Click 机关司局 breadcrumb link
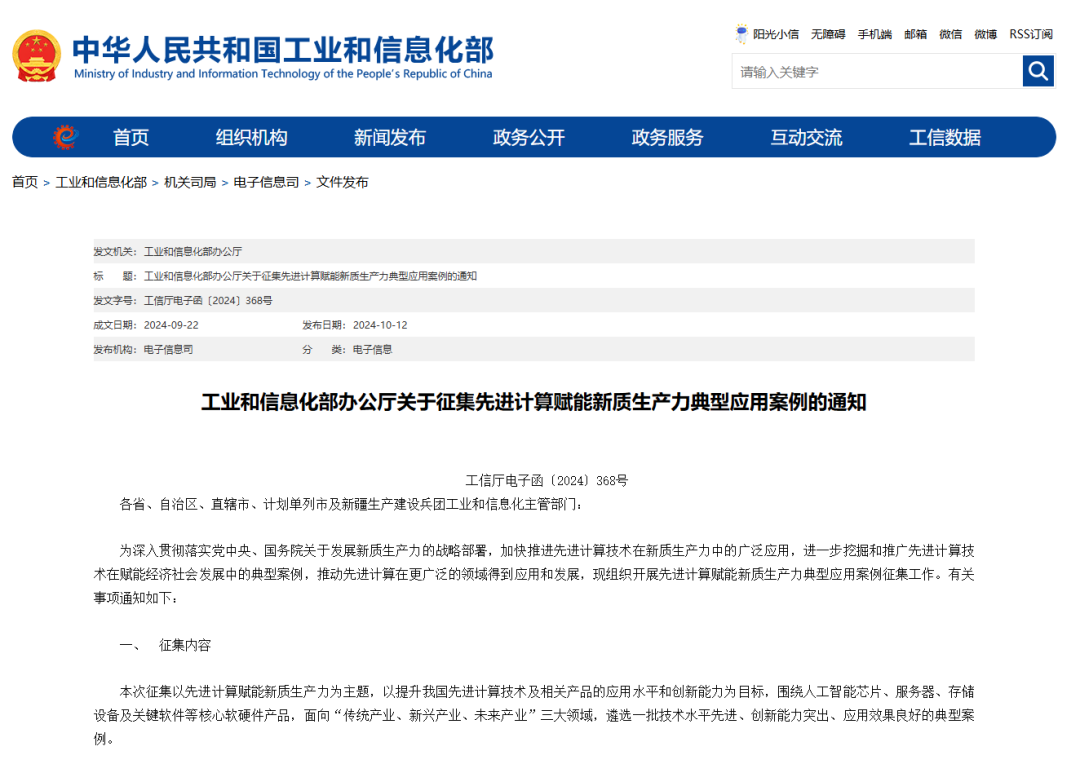 (x=190, y=182)
